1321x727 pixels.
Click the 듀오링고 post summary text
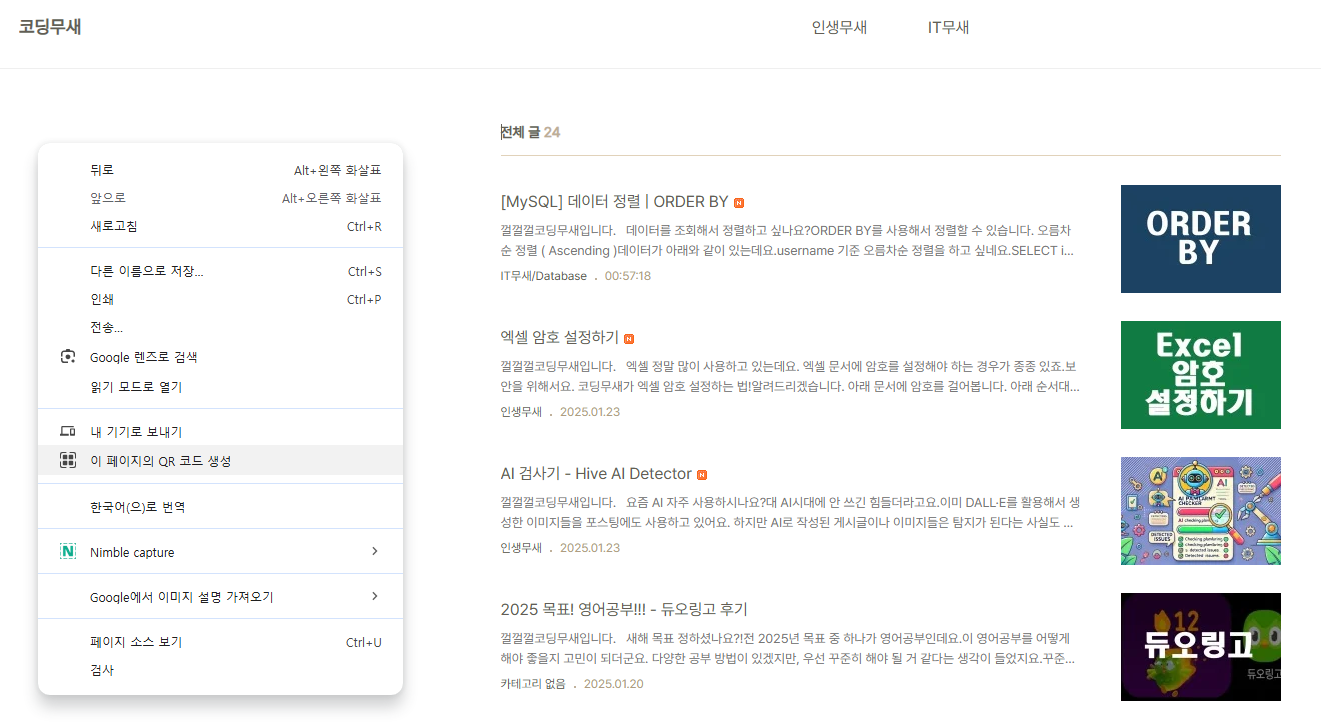point(790,648)
